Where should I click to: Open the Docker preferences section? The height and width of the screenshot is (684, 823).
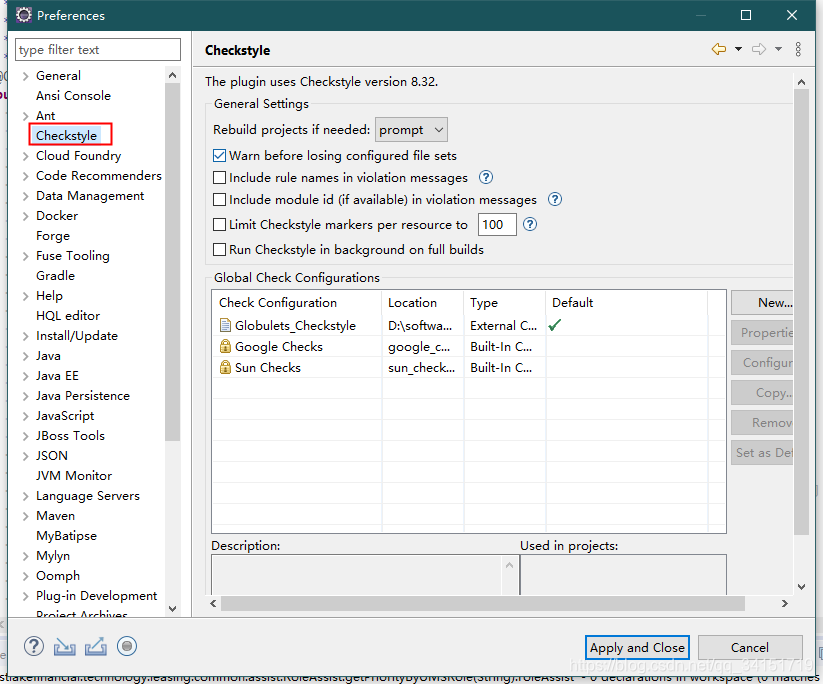coord(56,215)
